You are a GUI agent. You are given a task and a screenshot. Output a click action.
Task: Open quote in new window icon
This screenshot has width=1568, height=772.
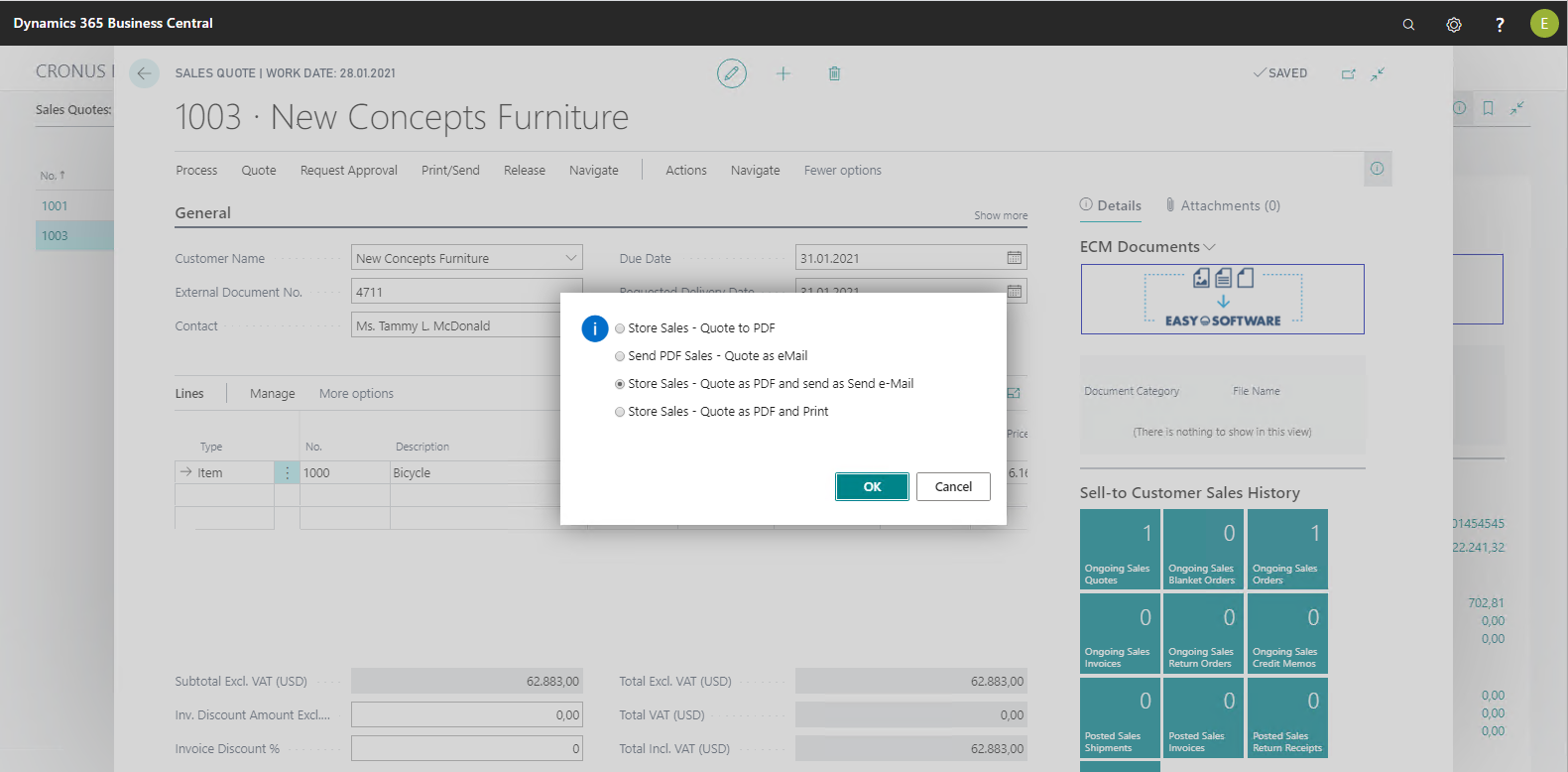point(1348,73)
